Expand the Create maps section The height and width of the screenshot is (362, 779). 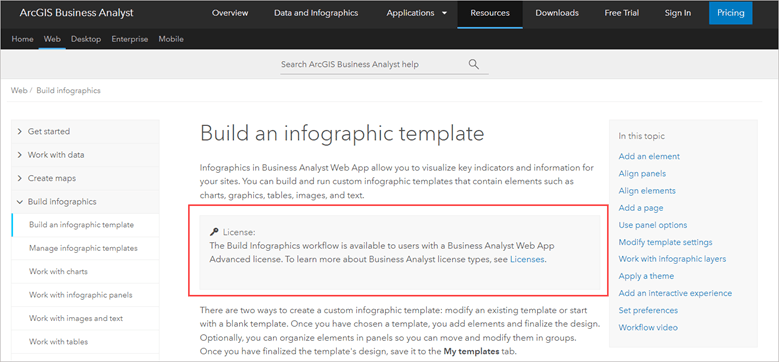(x=85, y=178)
